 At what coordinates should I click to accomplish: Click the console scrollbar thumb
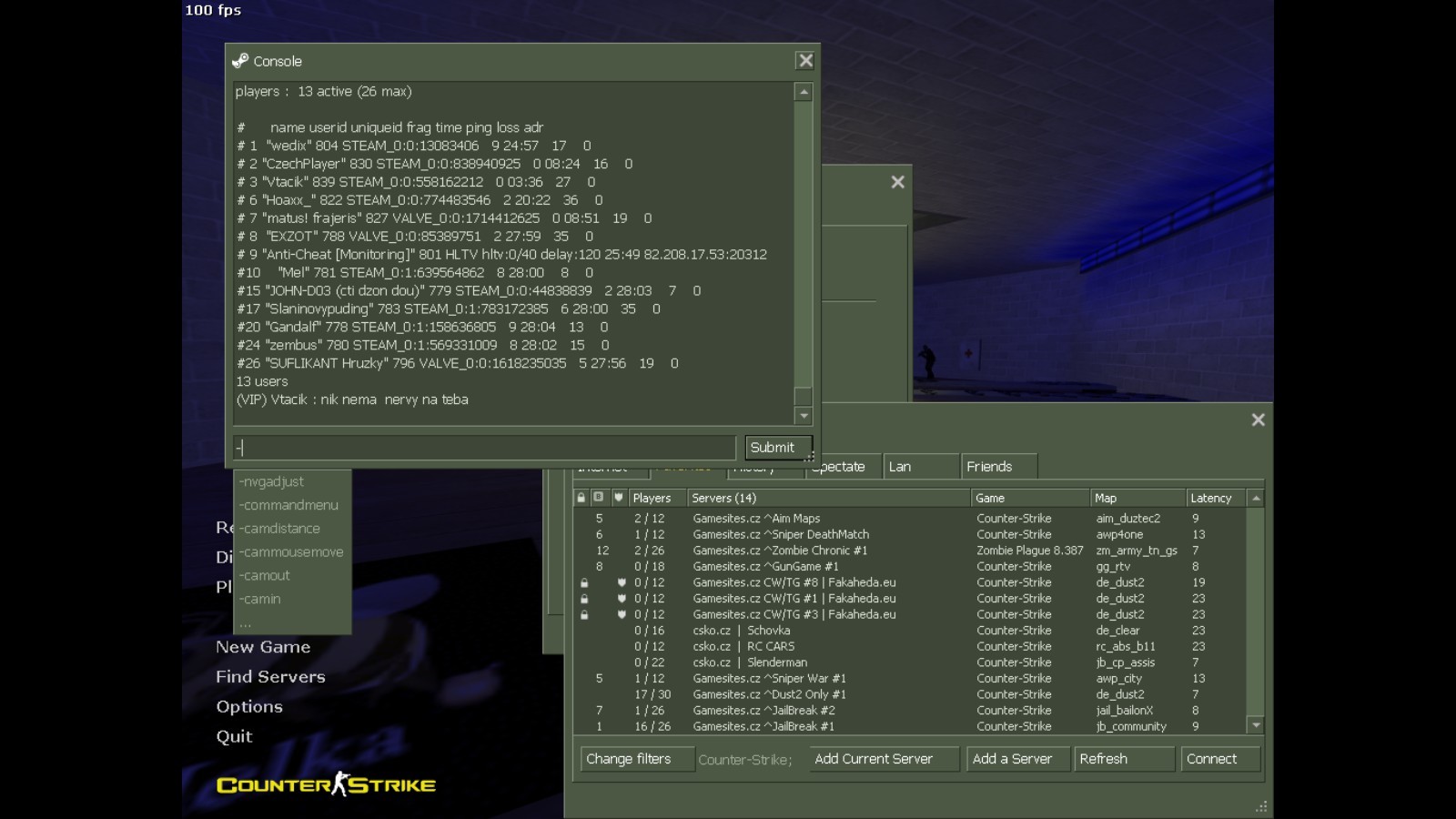tap(803, 396)
